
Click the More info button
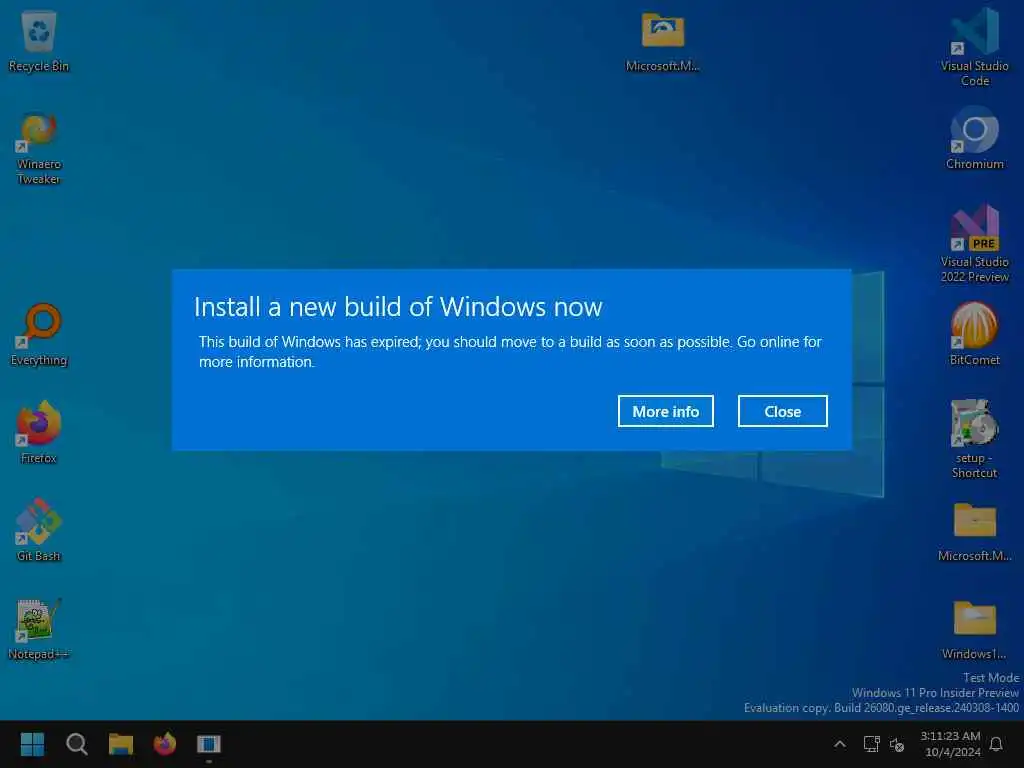pos(665,411)
